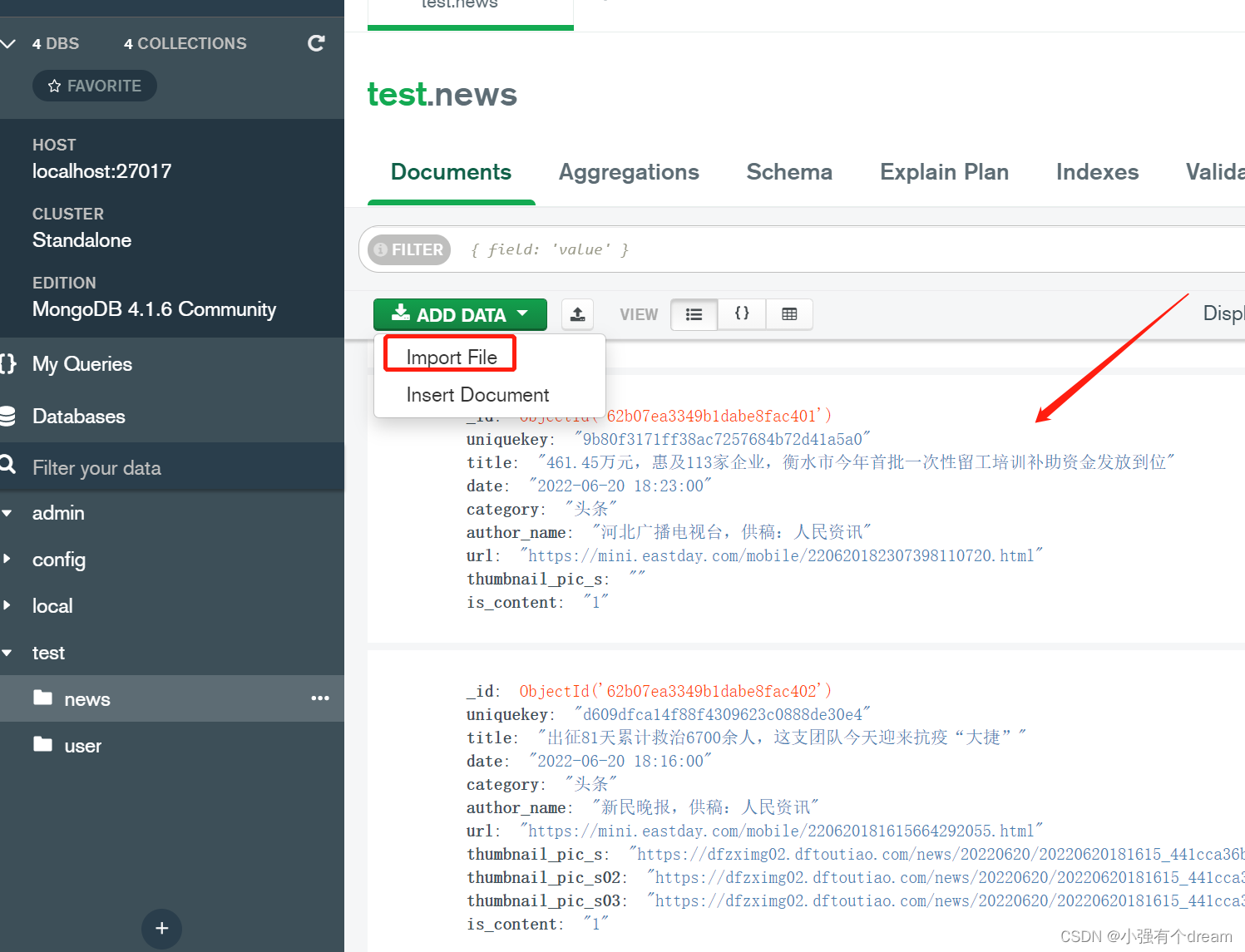Click author_name value 河北广播电视台
The height and width of the screenshot is (952, 1245).
click(732, 532)
